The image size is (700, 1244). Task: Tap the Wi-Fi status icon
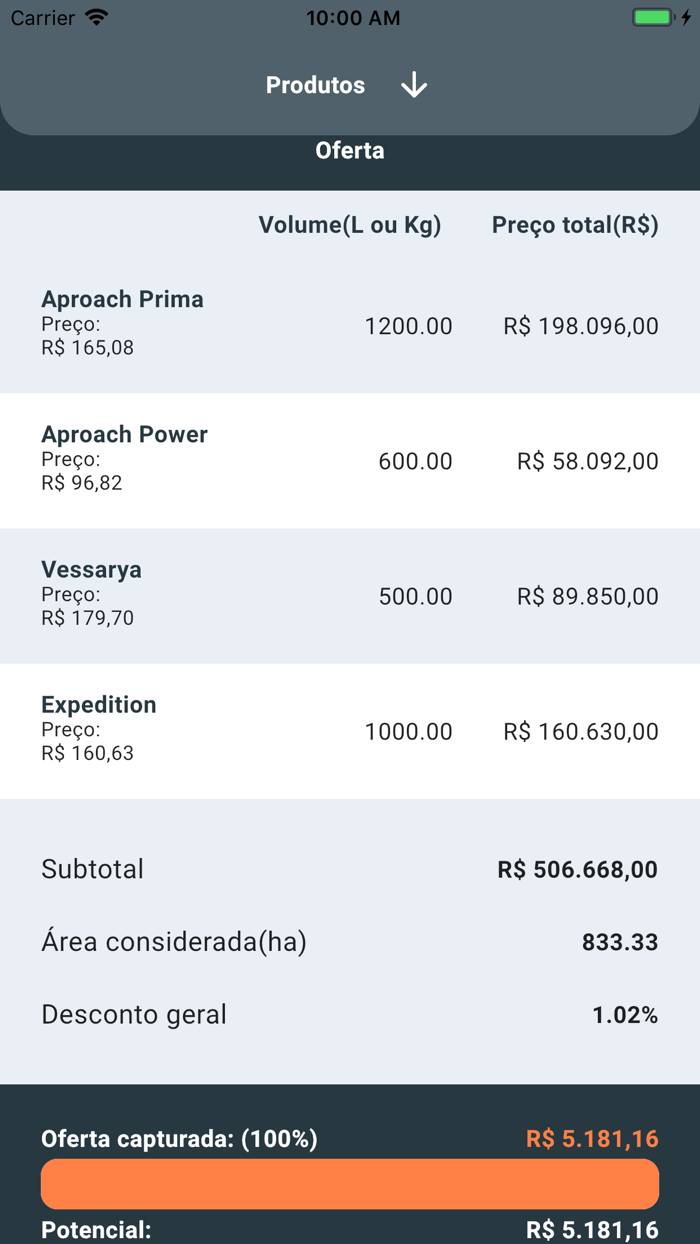pos(97,18)
